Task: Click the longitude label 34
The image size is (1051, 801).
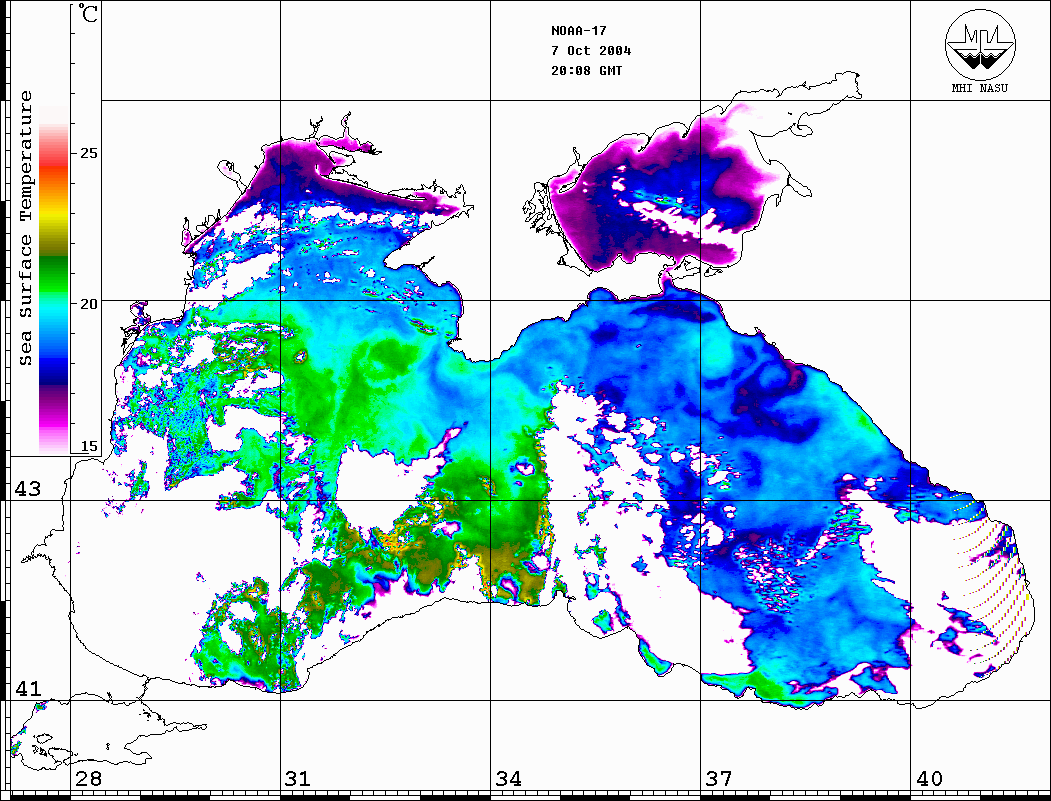Action: pyautogui.click(x=508, y=779)
